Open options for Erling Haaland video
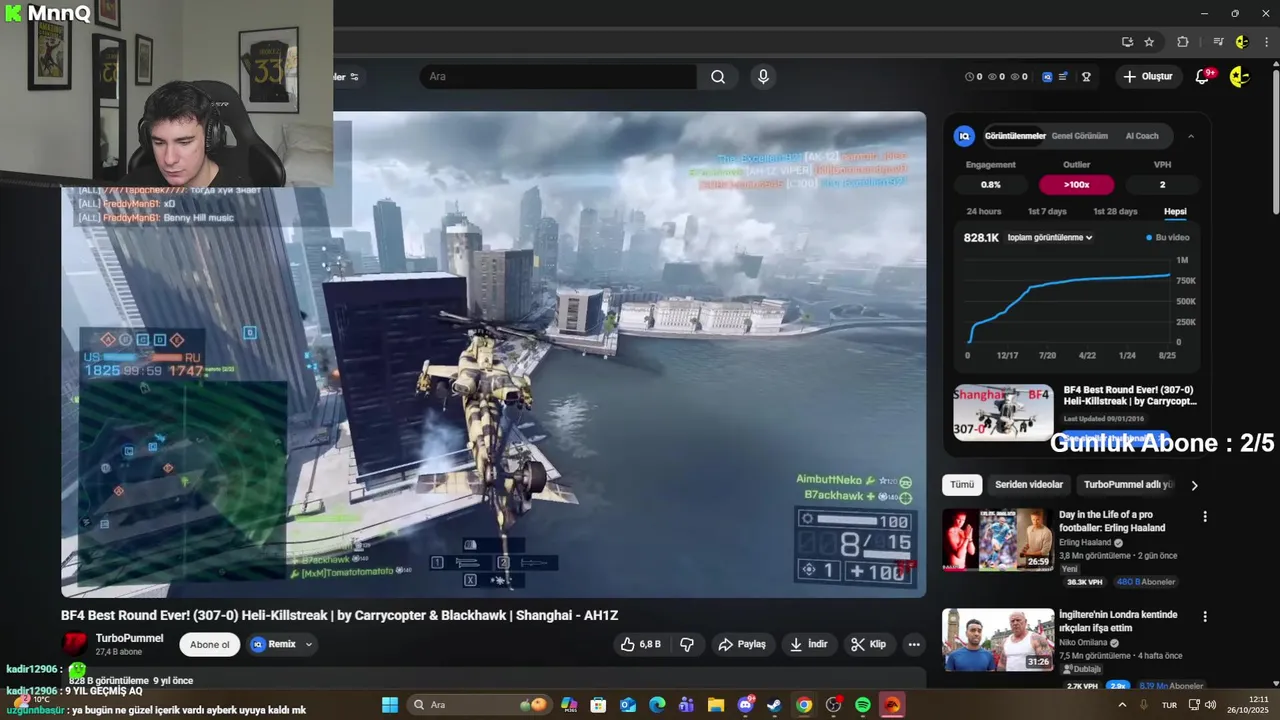 point(1204,516)
